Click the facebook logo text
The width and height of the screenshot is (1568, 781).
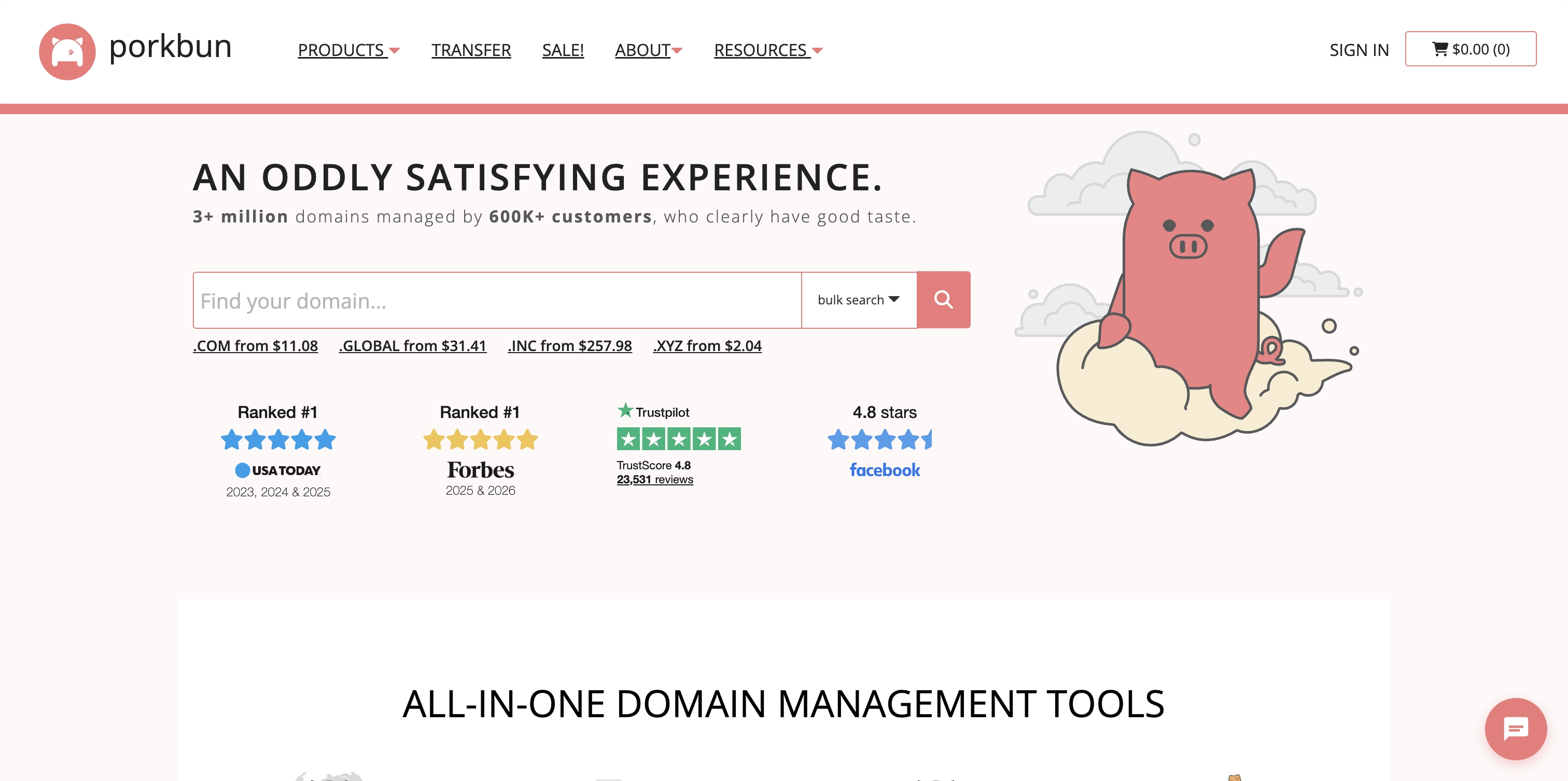point(885,470)
